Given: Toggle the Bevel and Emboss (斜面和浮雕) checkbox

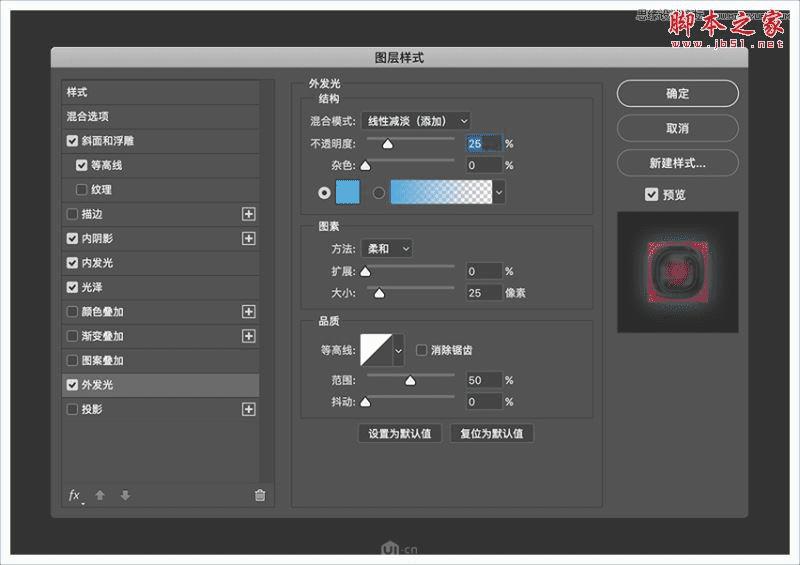Looking at the screenshot, I should click(72, 141).
